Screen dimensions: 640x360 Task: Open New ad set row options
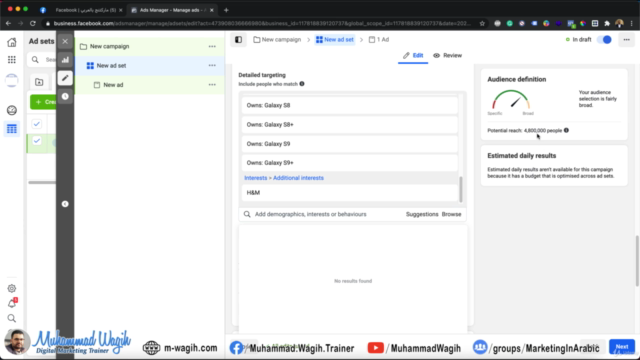point(212,65)
